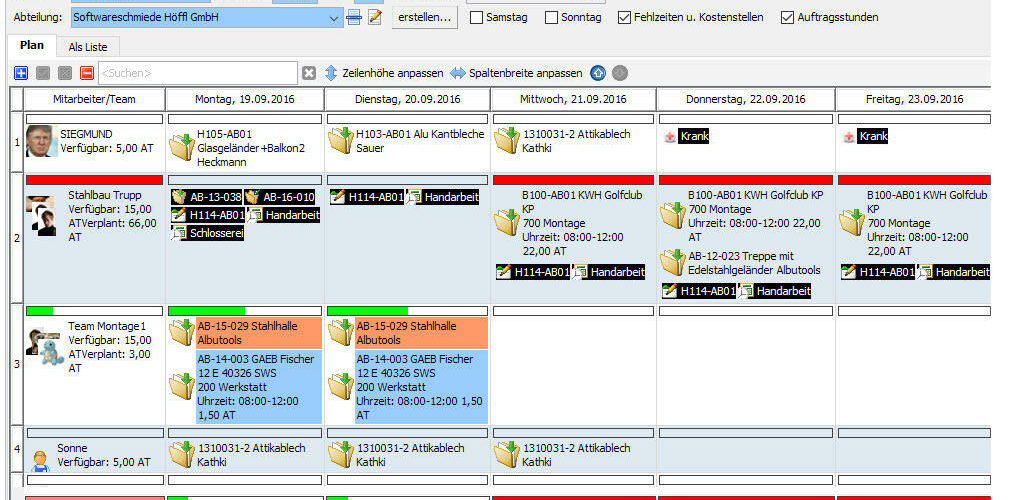Click H114-AB01 tag in Dienstag Stahlbau cell

point(367,197)
